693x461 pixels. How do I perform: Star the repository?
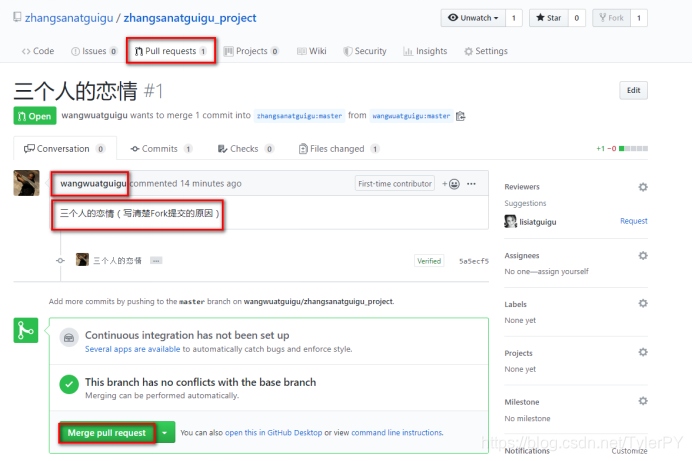(x=548, y=18)
